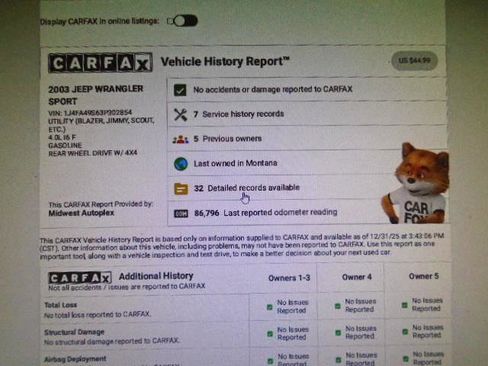Screen dimensions: 488x366
Task: Click the previous owners people icon
Action: [180, 139]
